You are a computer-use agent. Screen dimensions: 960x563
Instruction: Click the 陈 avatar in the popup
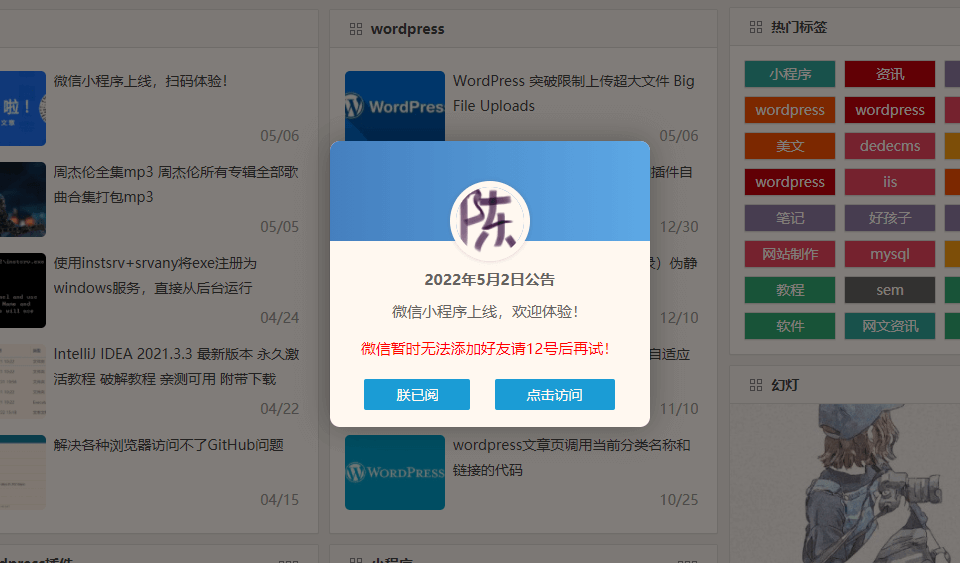490,220
